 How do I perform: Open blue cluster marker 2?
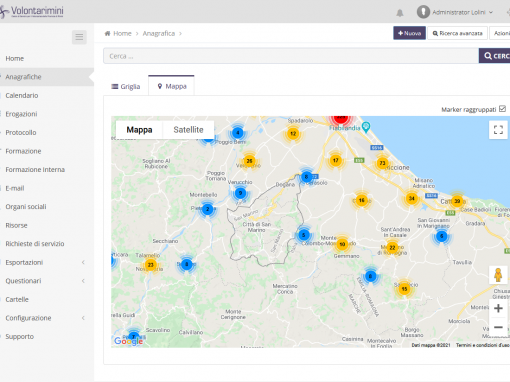pos(207,209)
